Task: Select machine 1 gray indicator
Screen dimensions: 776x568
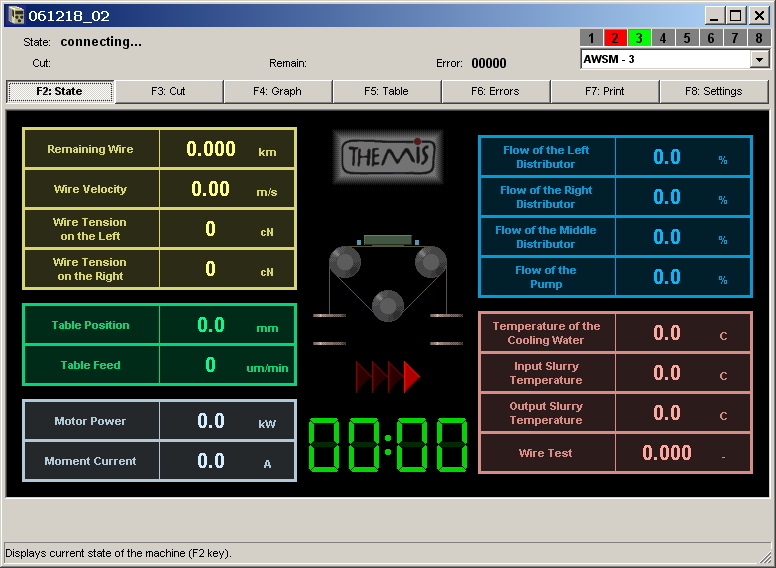Action: (590, 38)
